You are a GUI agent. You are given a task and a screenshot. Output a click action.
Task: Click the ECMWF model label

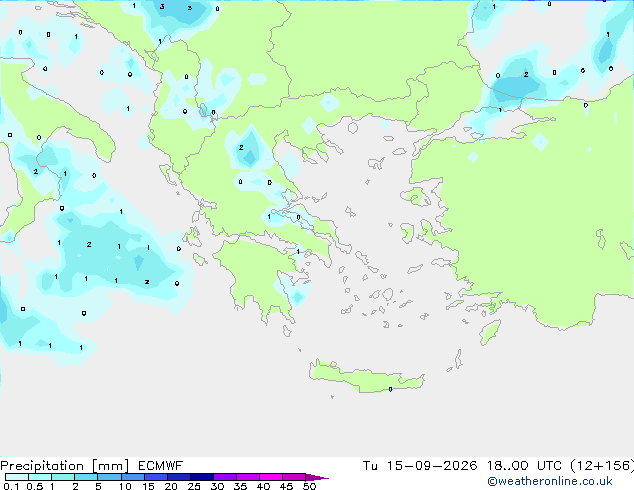click(x=161, y=466)
